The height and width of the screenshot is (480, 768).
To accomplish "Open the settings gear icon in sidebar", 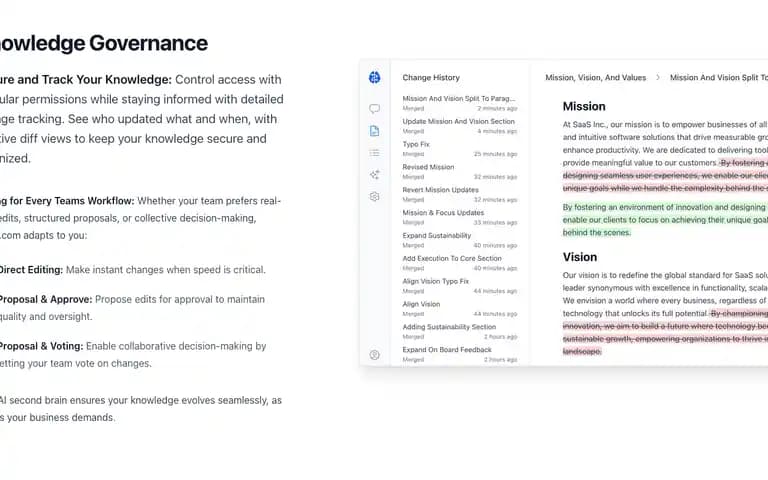I will pos(374,196).
